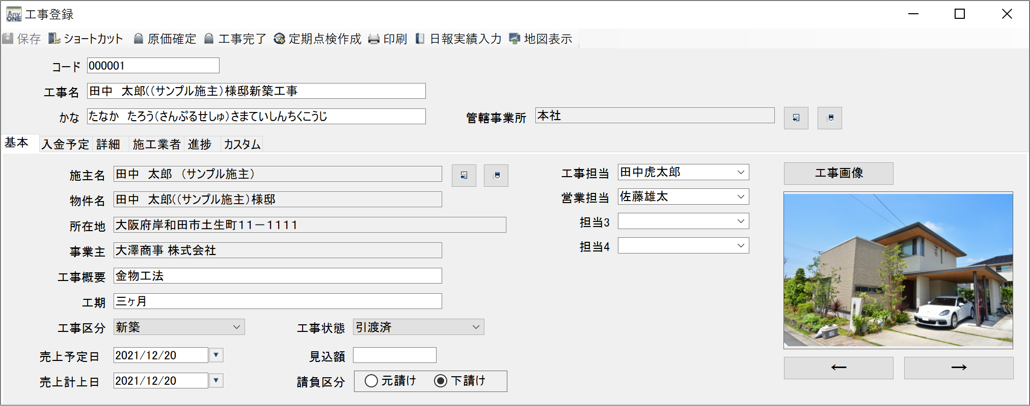1030x406 pixels.
Task: Click the 工事画像 button
Action: tap(838, 173)
